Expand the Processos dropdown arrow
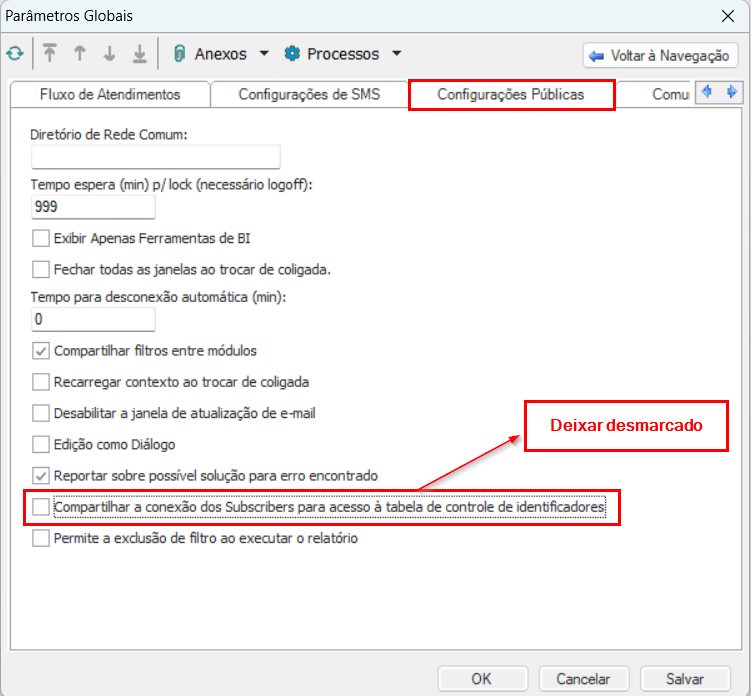This screenshot has width=751, height=696. point(397,53)
